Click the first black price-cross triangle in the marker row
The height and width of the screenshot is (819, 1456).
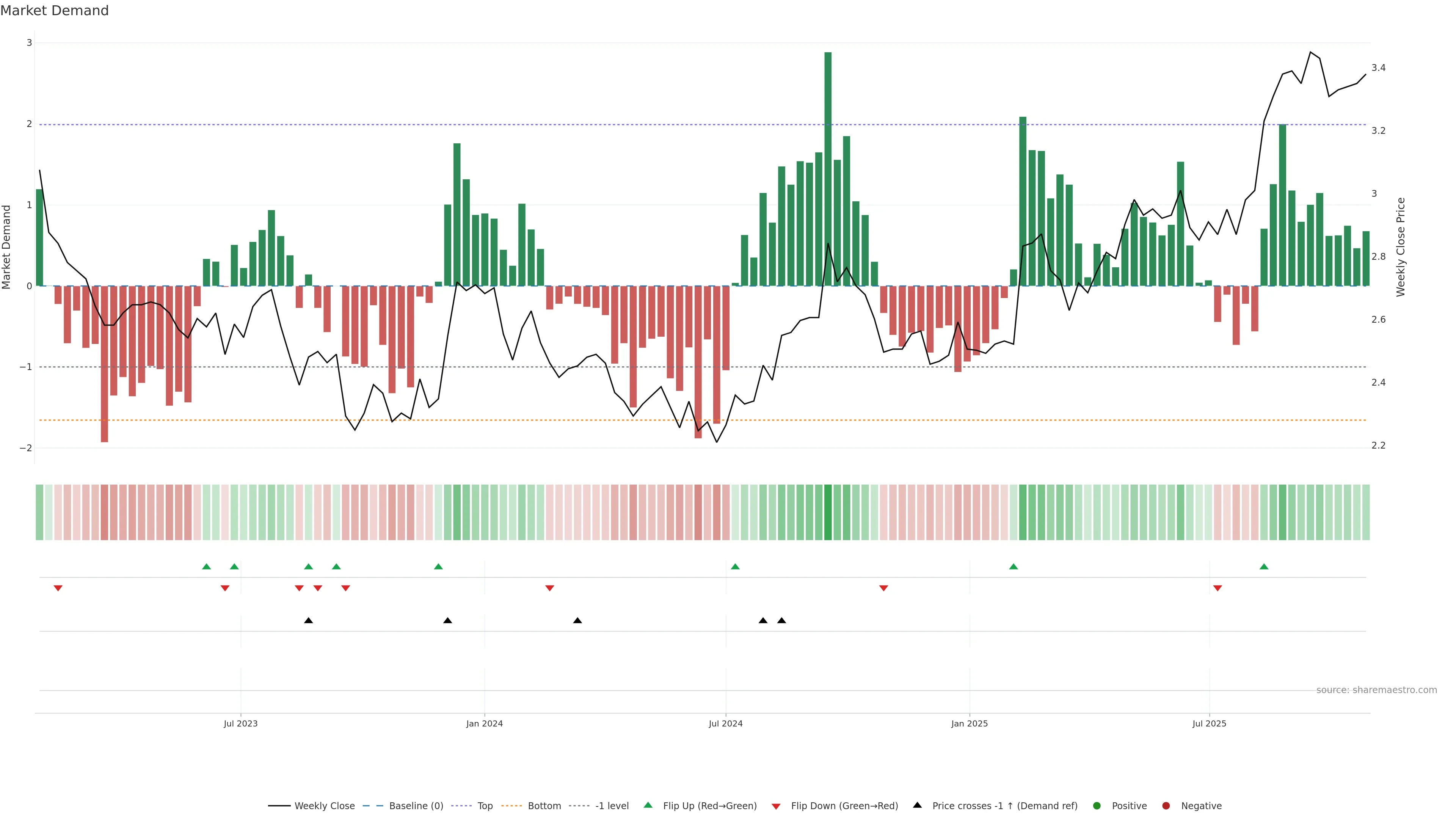pyautogui.click(x=308, y=620)
